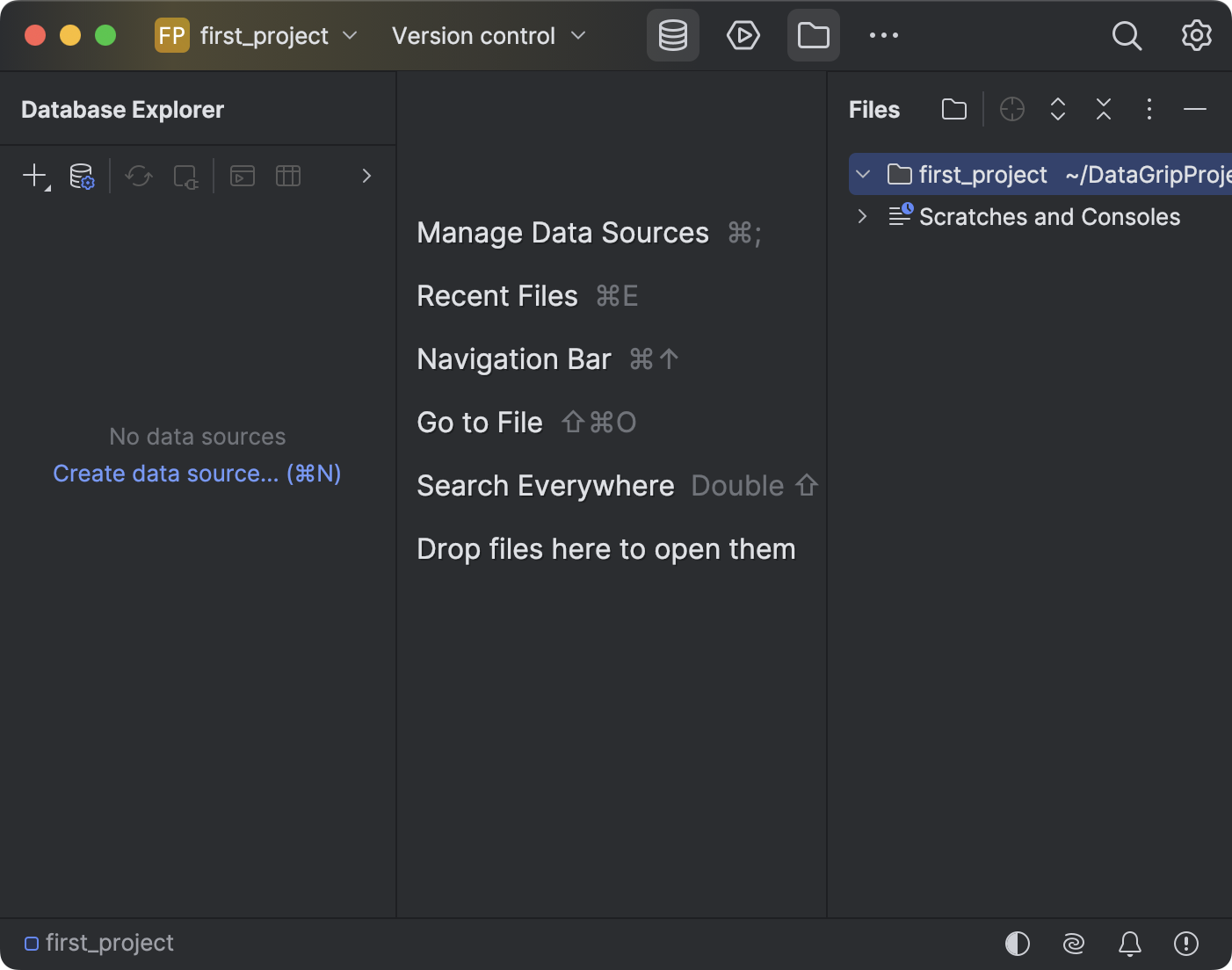The height and width of the screenshot is (970, 1232).
Task: Toggle the light/dark contrast icon in status bar
Action: [x=1017, y=943]
